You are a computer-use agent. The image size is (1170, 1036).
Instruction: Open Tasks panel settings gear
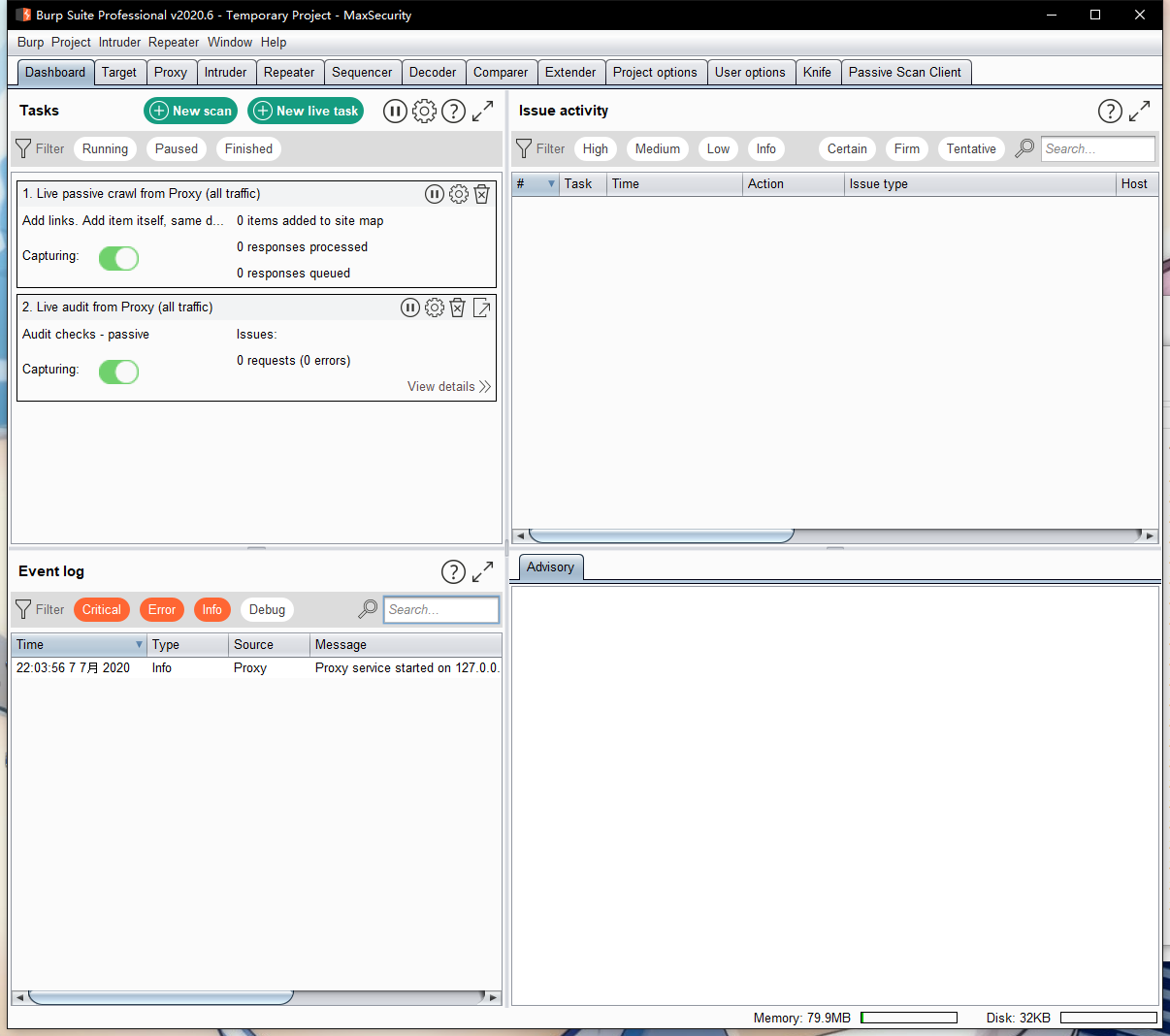pos(424,112)
